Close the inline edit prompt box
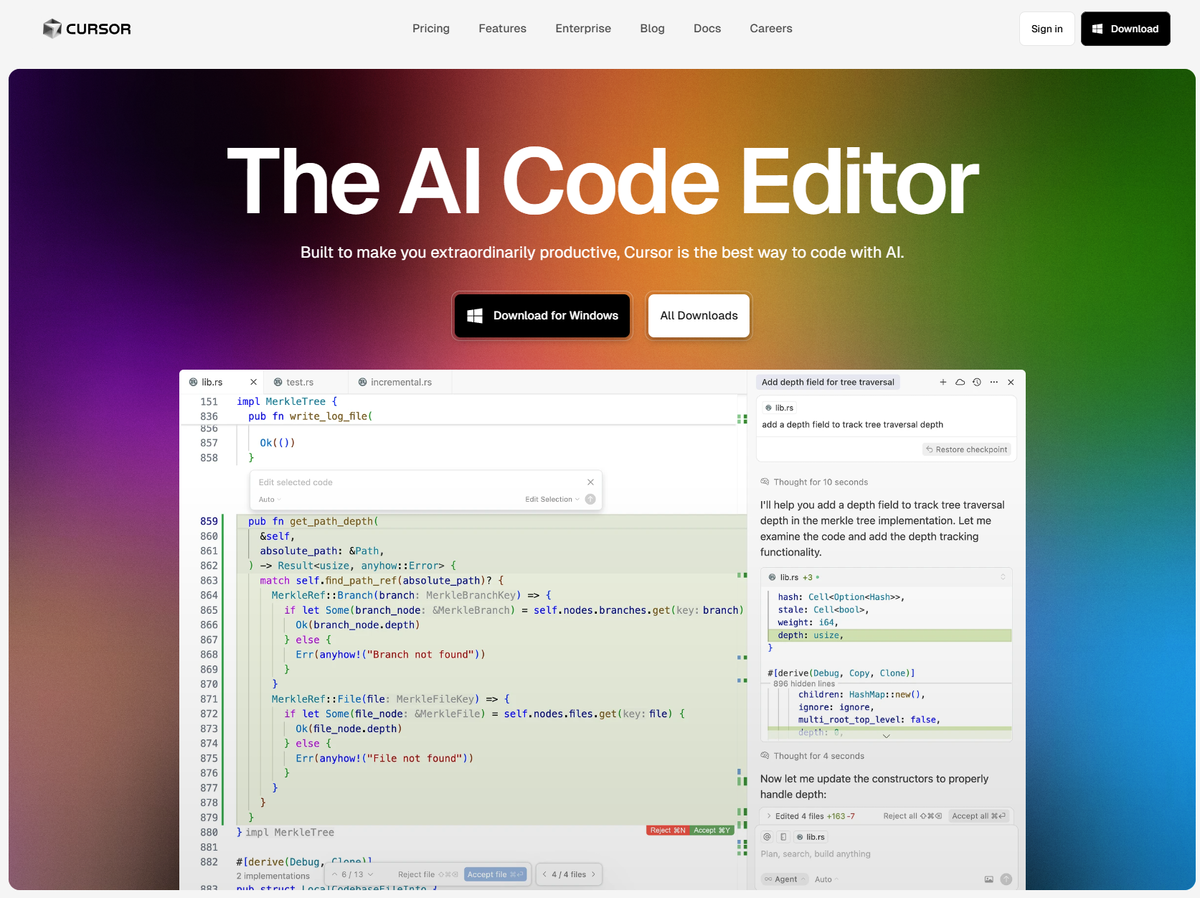 (590, 482)
